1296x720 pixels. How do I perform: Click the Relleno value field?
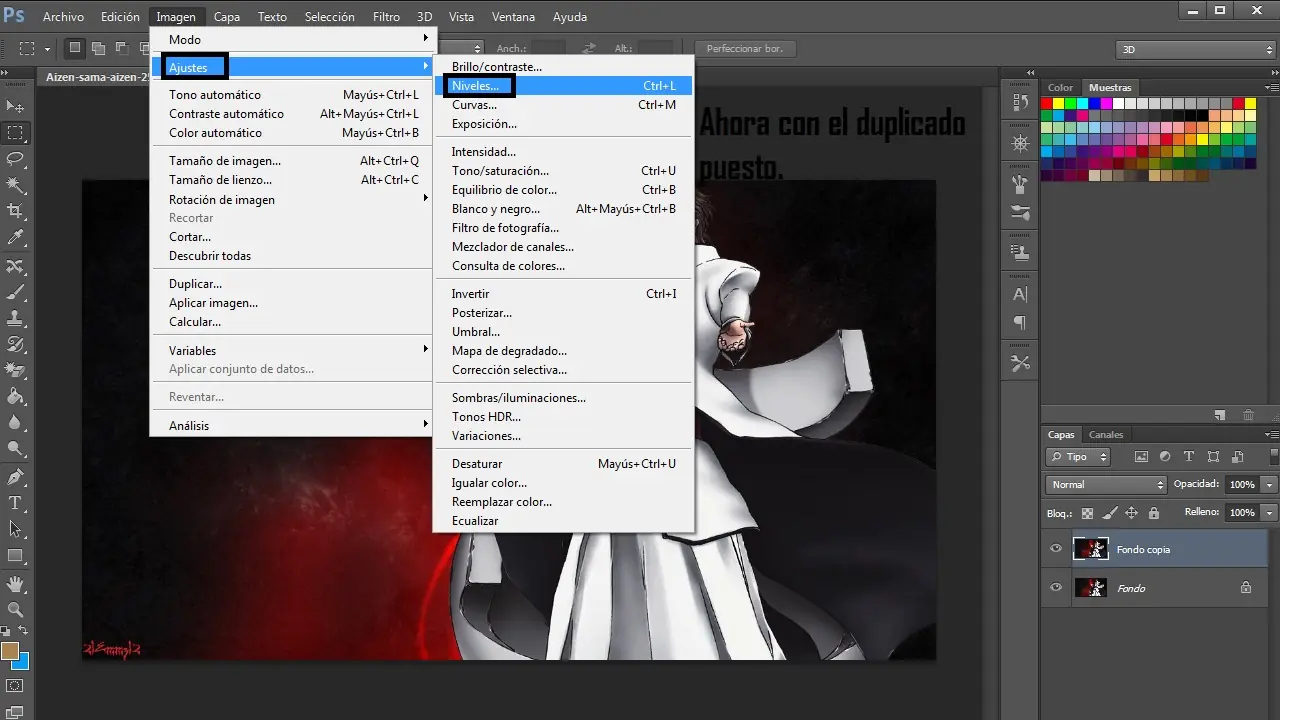coord(1242,513)
